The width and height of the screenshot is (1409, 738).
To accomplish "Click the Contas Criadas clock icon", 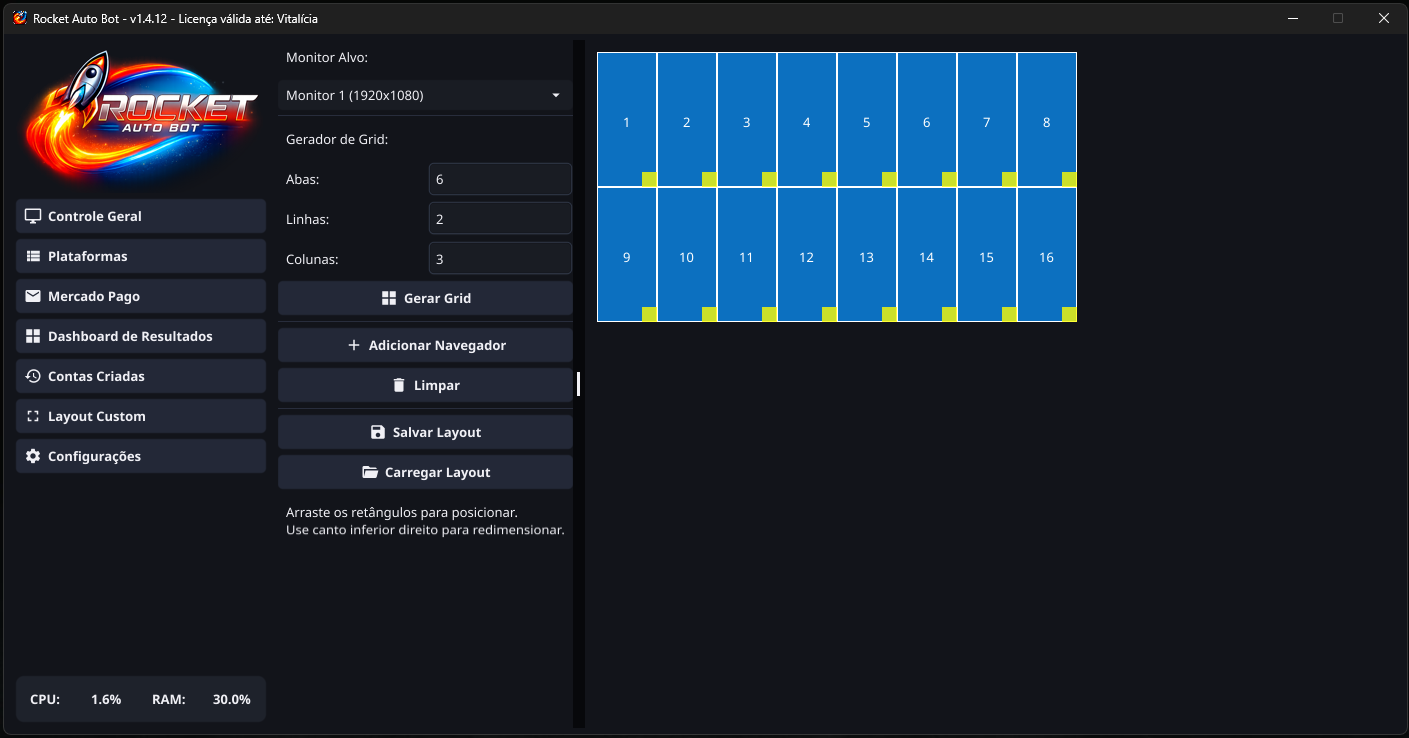I will [33, 376].
